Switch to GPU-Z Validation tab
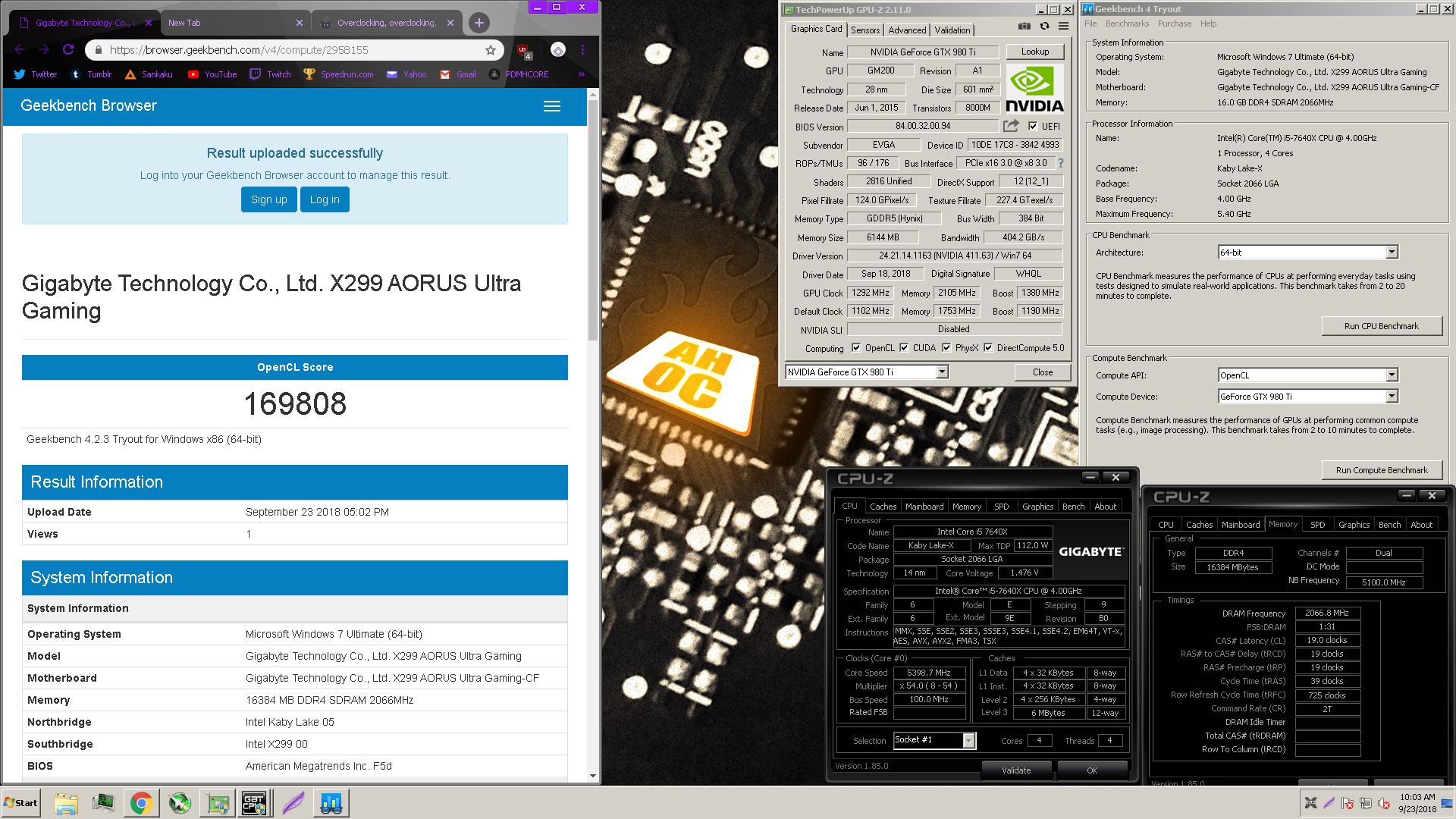The image size is (1456, 819). (x=952, y=30)
